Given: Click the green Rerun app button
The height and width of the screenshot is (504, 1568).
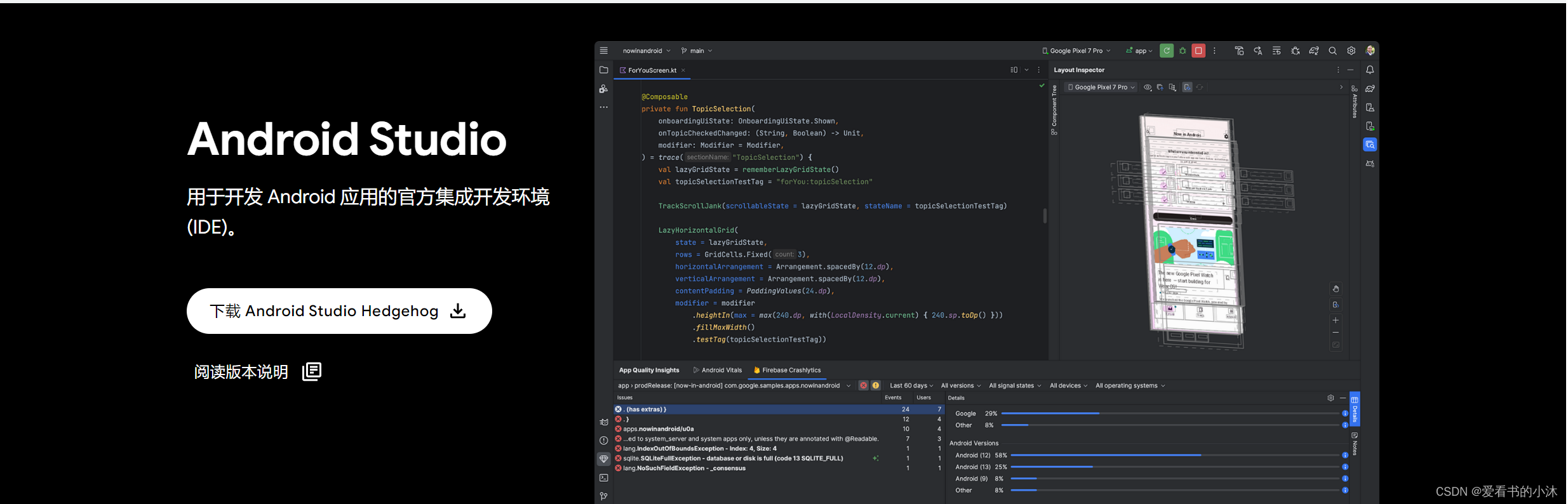Looking at the screenshot, I should (1166, 51).
